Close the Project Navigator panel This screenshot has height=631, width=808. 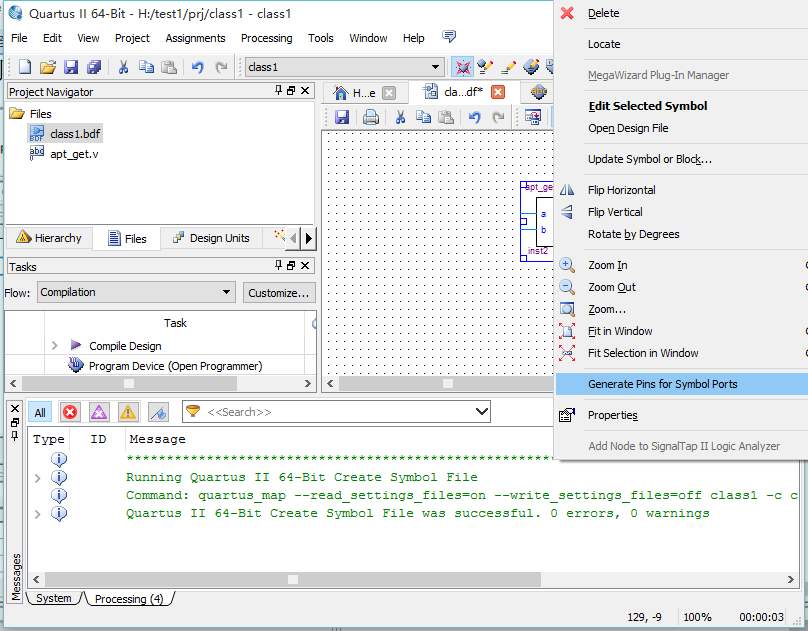point(305,91)
